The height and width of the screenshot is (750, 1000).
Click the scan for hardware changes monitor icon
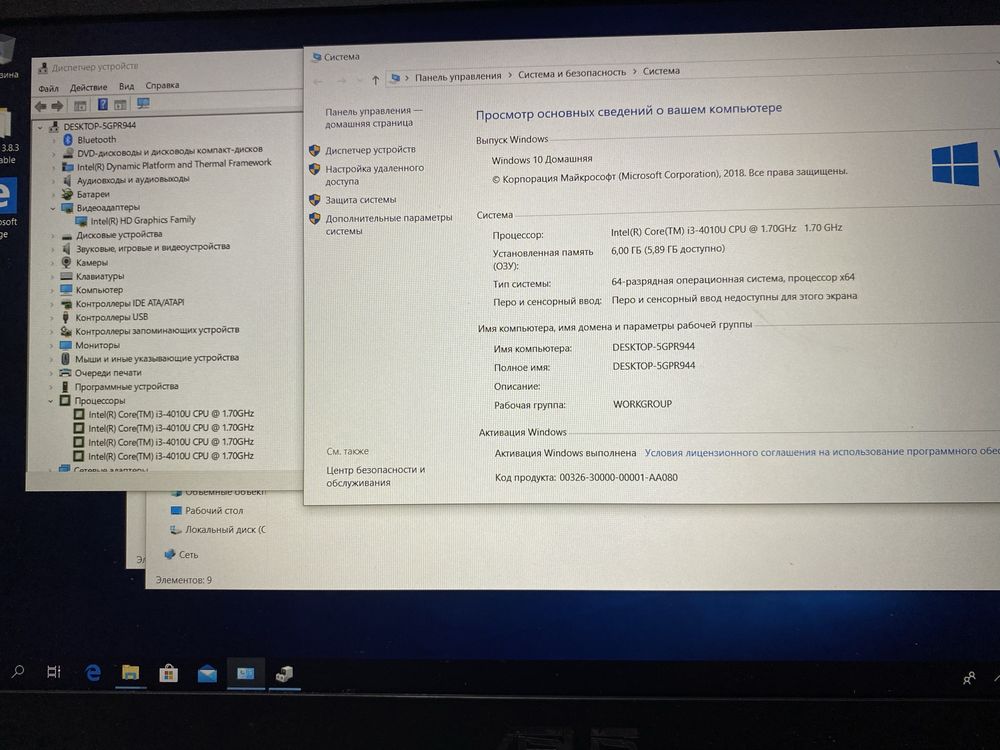(143, 103)
